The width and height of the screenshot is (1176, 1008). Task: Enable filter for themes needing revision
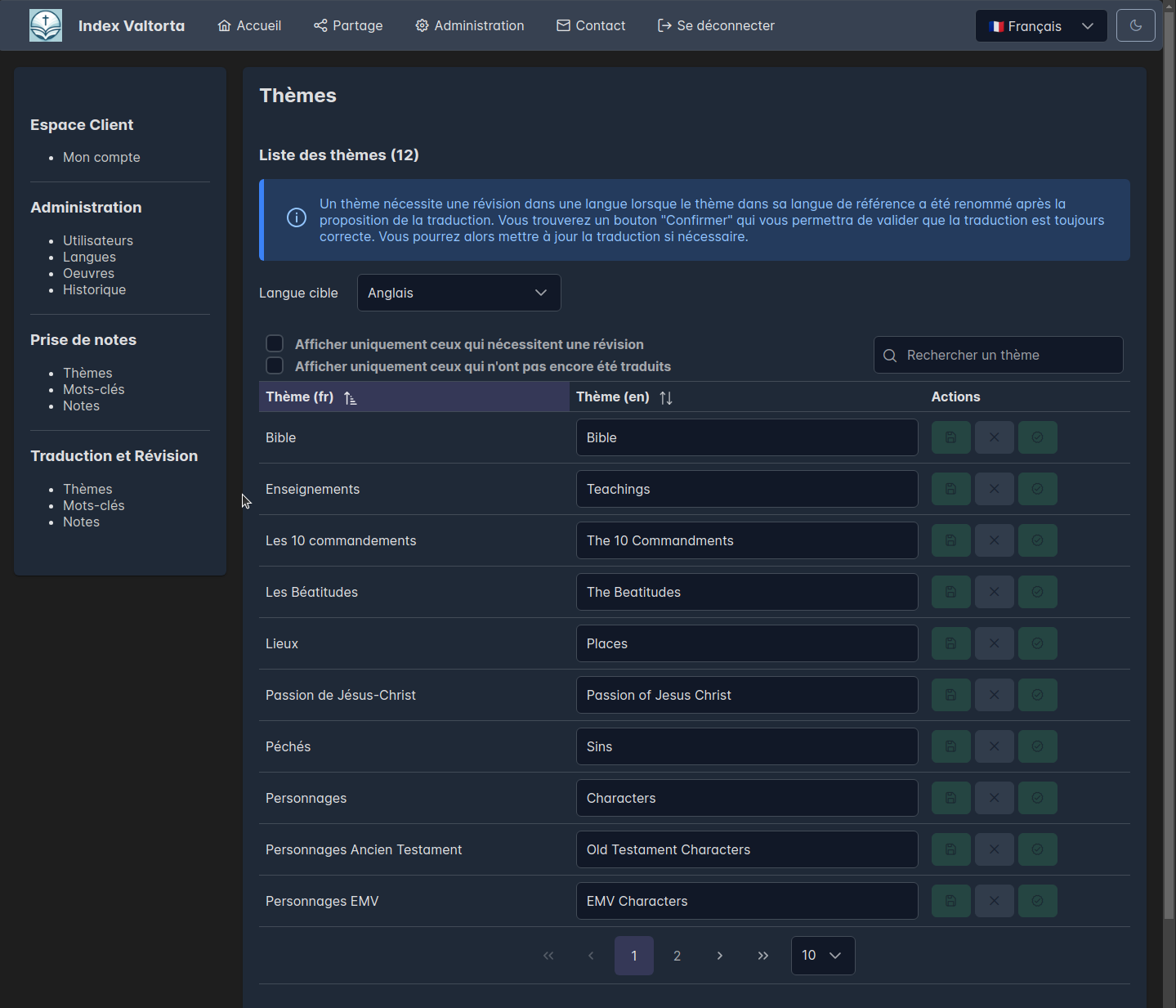click(x=275, y=343)
